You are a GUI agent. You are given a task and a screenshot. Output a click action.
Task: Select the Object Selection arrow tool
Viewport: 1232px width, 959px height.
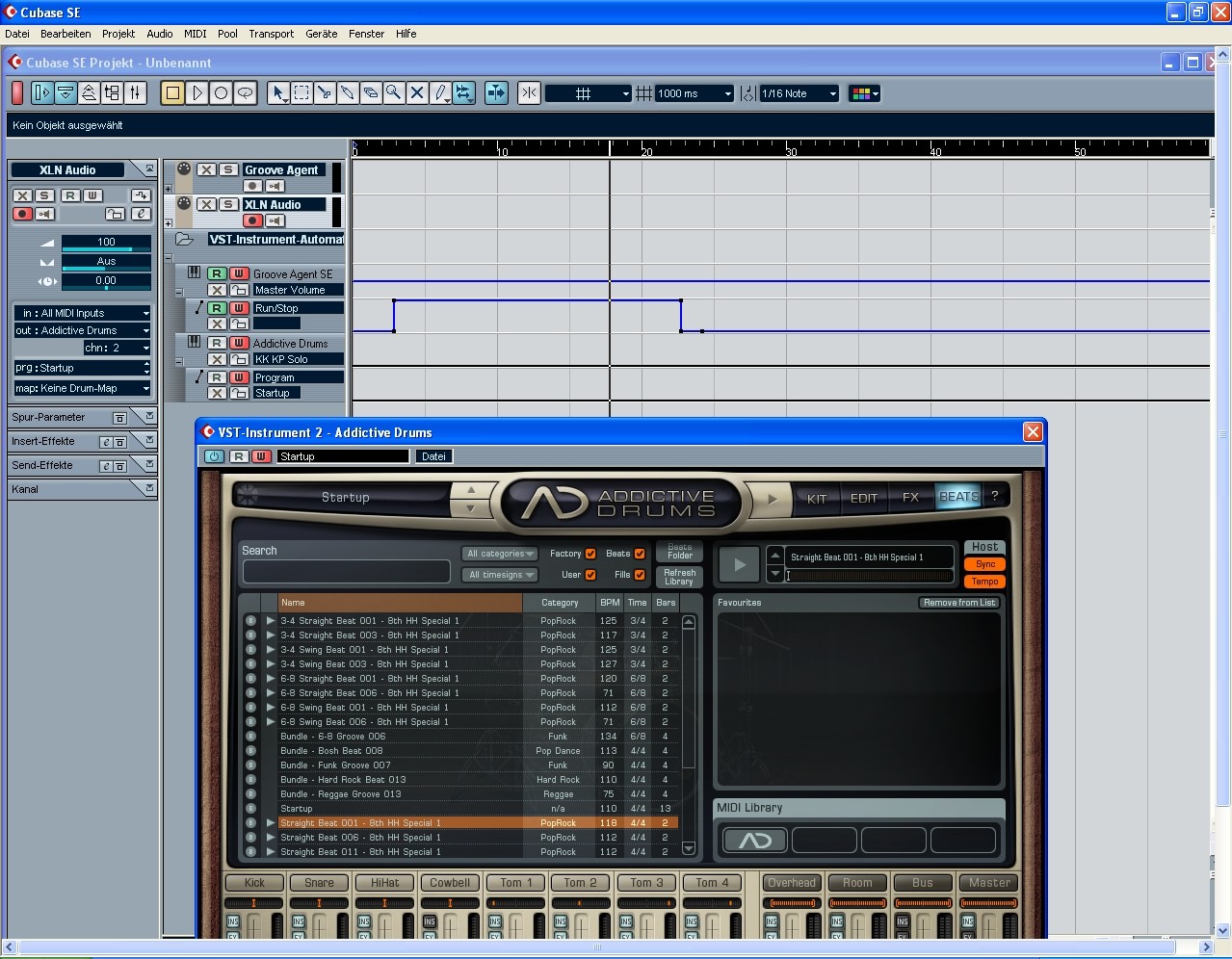tap(278, 93)
